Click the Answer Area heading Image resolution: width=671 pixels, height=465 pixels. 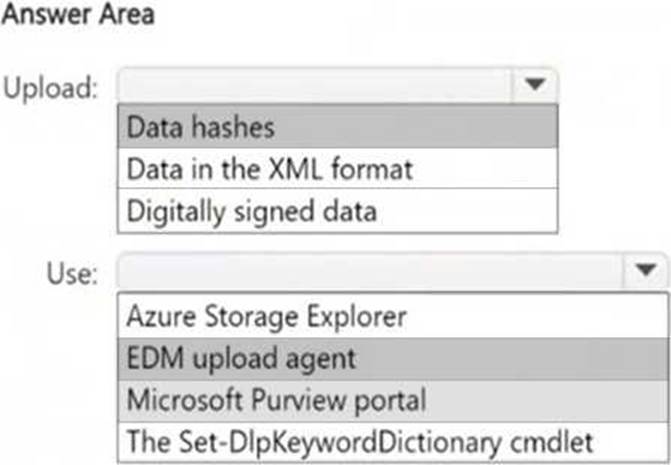tap(79, 17)
